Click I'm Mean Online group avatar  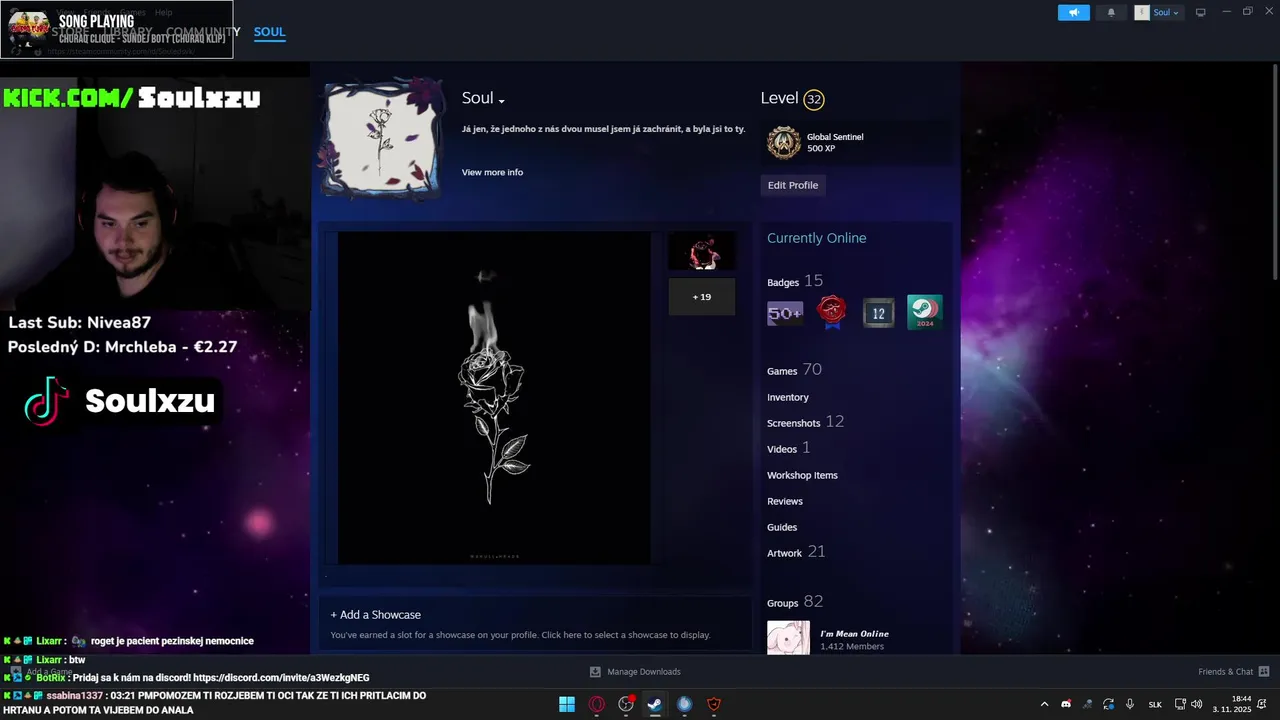pos(788,638)
